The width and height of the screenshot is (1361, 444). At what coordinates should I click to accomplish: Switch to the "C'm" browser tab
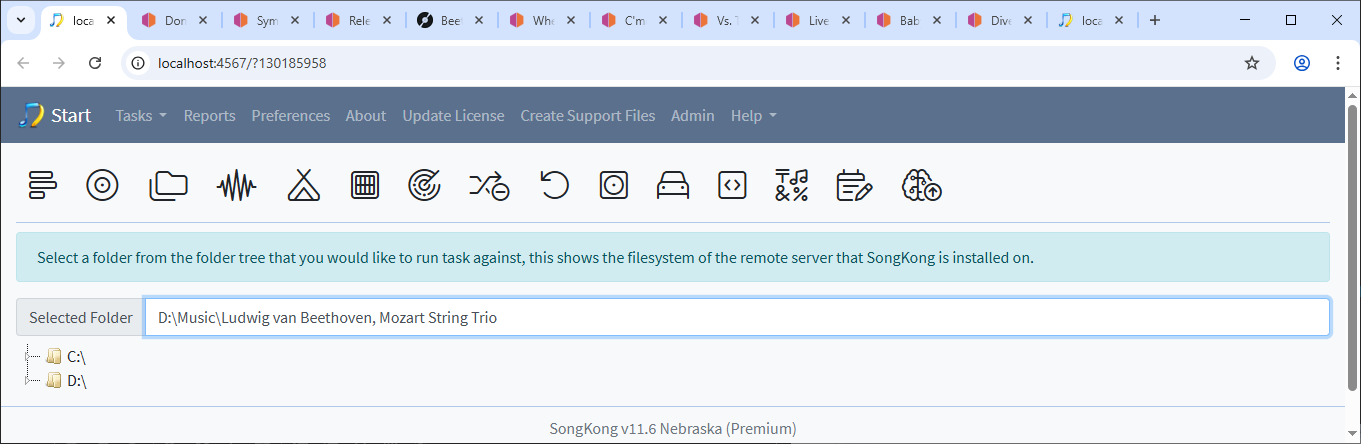point(636,20)
